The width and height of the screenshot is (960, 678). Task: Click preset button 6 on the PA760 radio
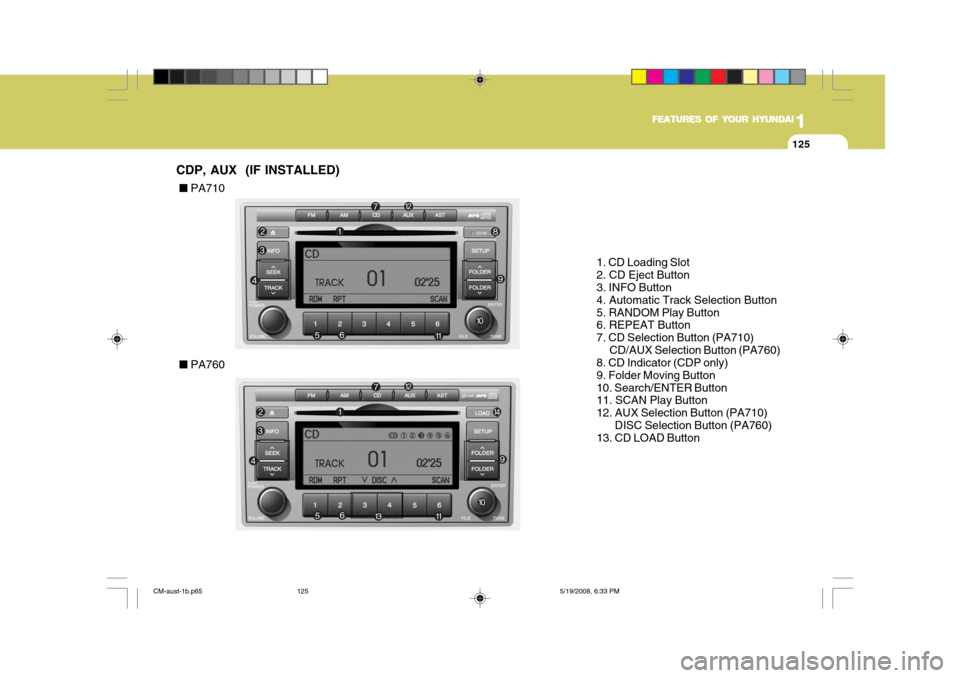click(x=439, y=505)
